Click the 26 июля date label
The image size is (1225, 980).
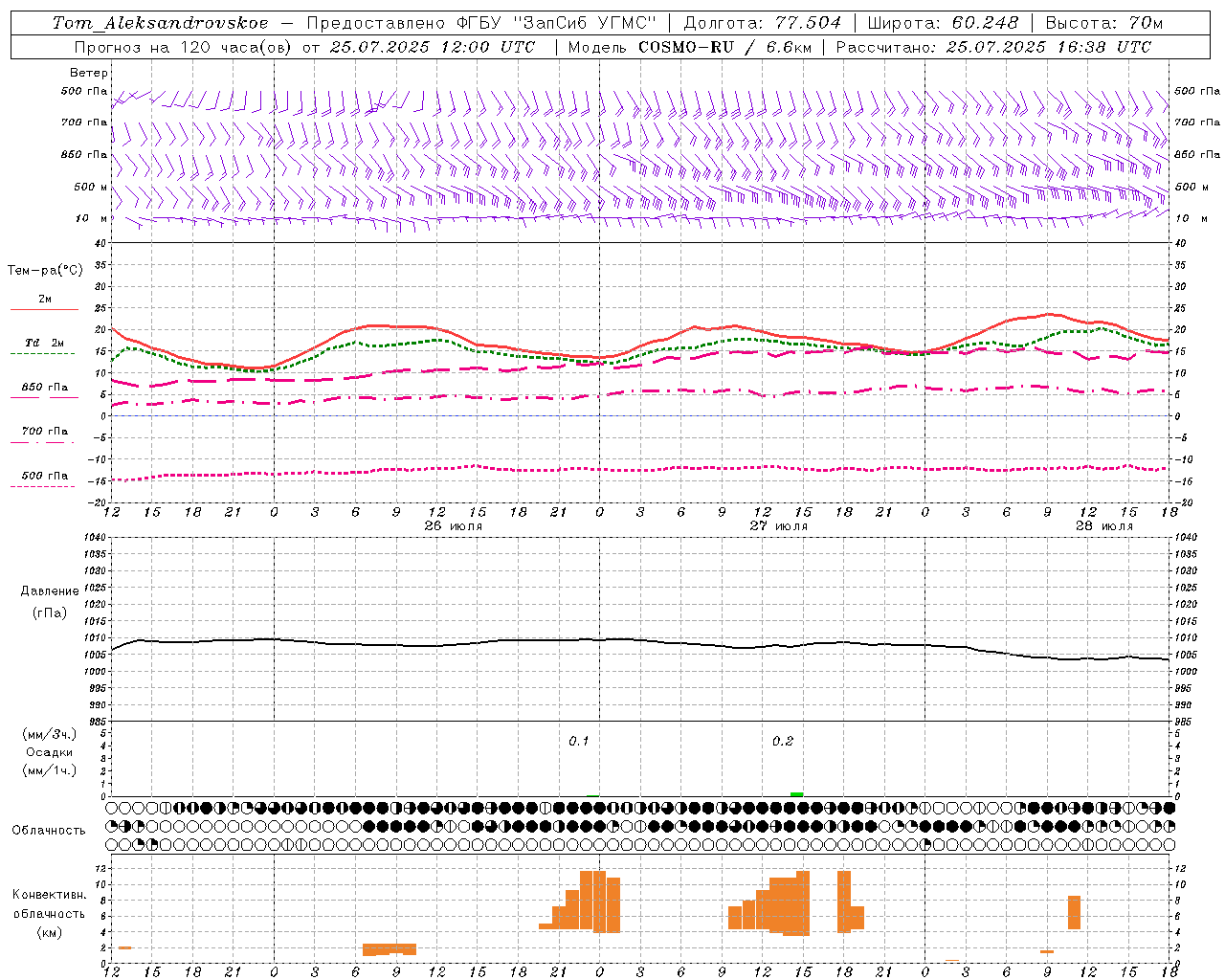click(454, 526)
